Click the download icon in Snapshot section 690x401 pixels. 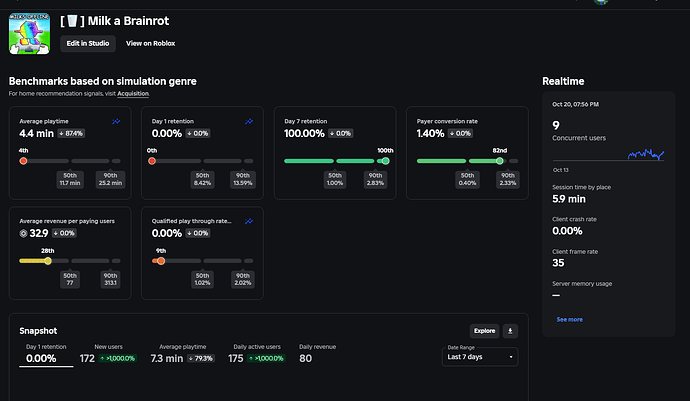click(x=511, y=330)
